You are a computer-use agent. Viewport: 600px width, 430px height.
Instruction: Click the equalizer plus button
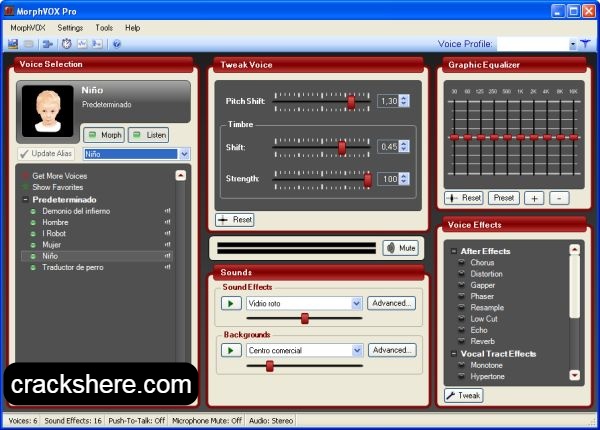click(x=534, y=198)
